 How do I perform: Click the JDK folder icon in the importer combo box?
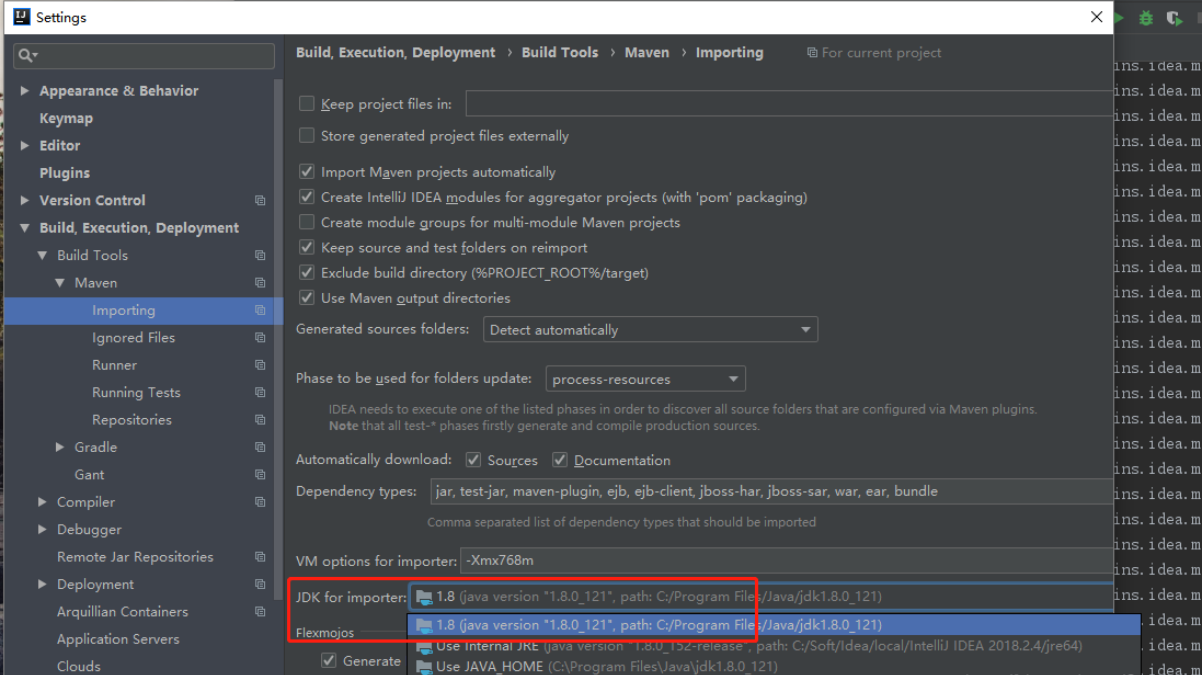tap(424, 597)
